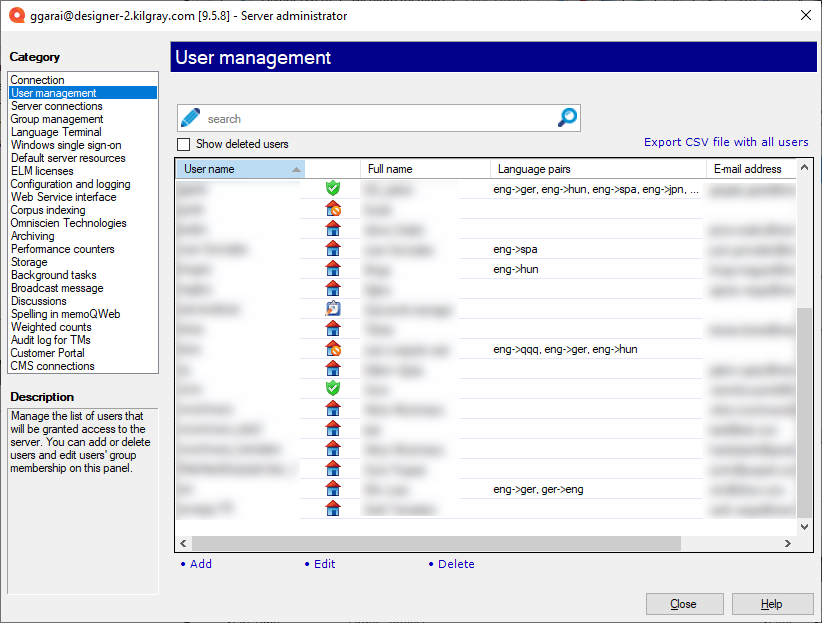Viewport: 822px width, 623px height.
Task: Click the Help button
Action: (x=772, y=603)
